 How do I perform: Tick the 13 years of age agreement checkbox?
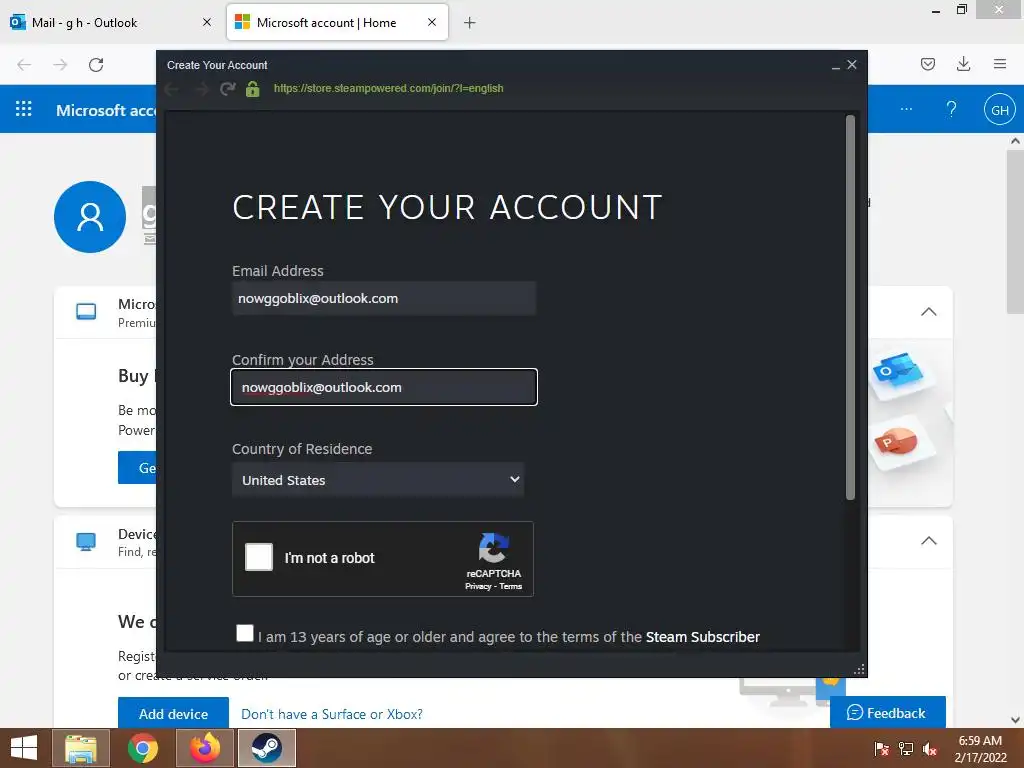click(245, 633)
